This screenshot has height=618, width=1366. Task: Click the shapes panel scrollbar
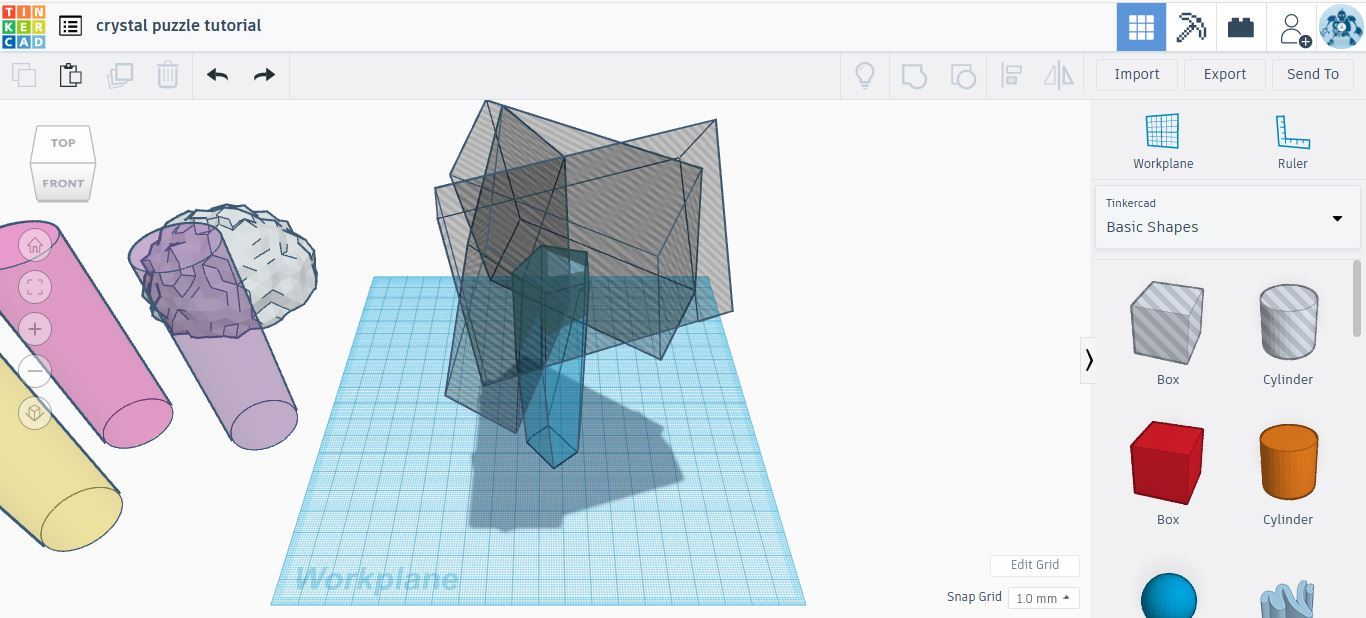(1357, 298)
